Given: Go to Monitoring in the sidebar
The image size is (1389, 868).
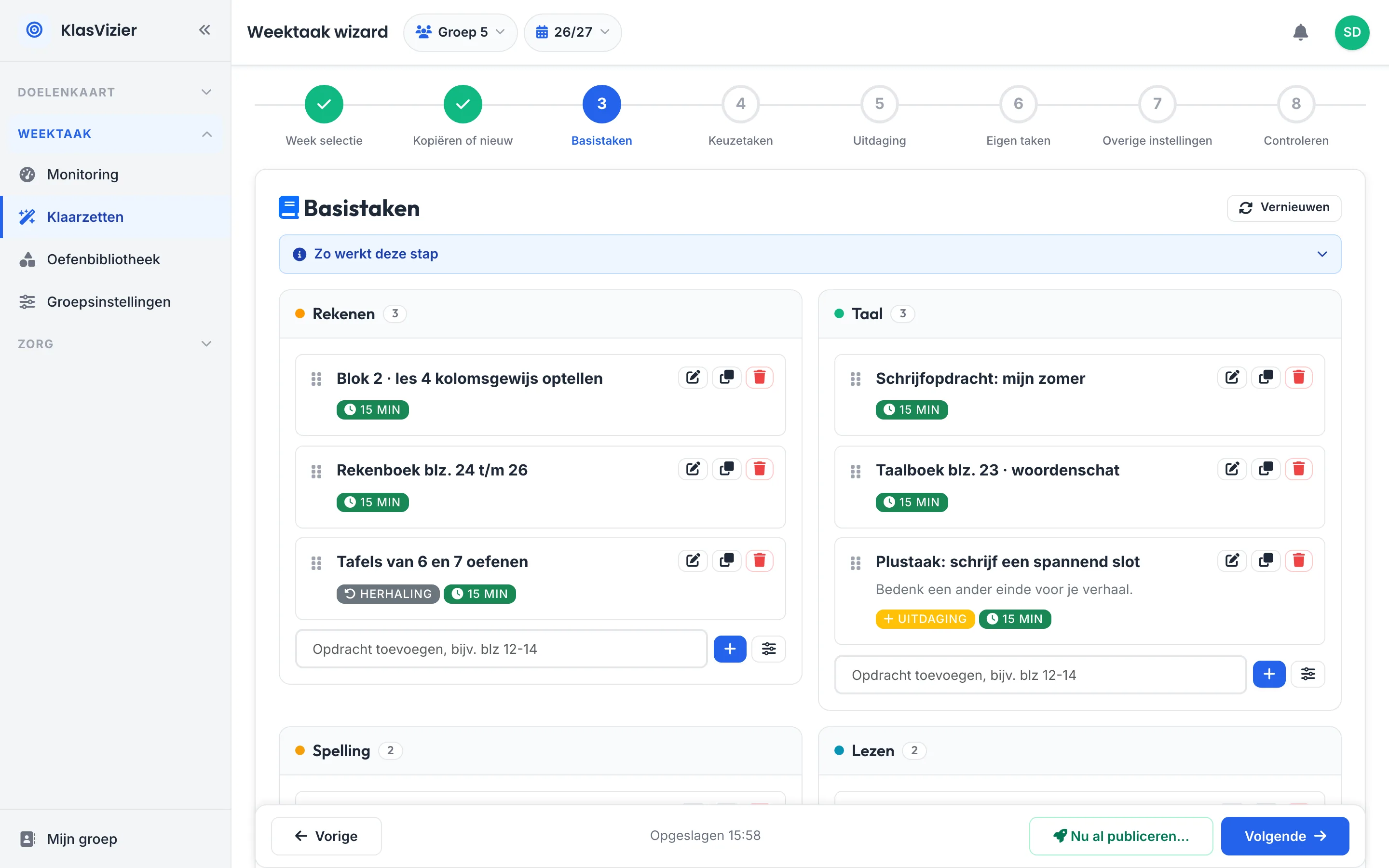Looking at the screenshot, I should click(x=115, y=175).
